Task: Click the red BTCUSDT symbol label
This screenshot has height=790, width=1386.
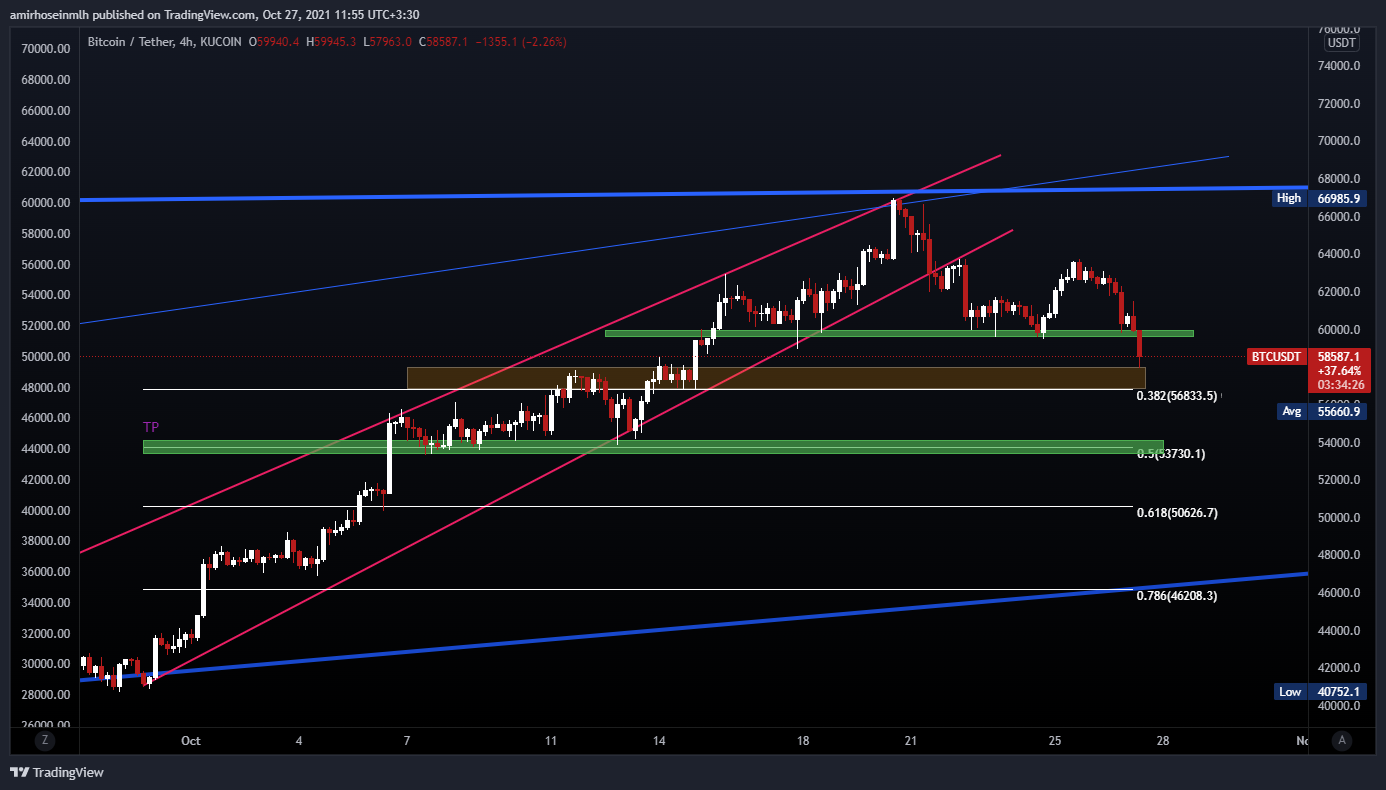Action: pyautogui.click(x=1277, y=357)
